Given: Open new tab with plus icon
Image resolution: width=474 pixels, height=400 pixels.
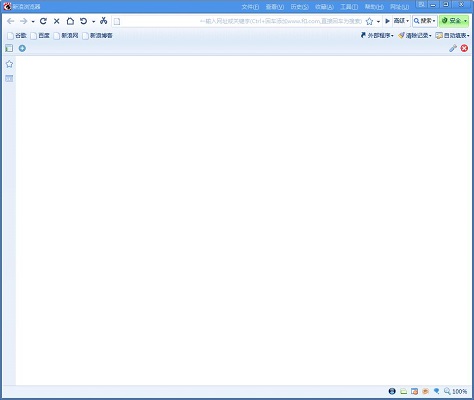Looking at the screenshot, I should point(22,48).
